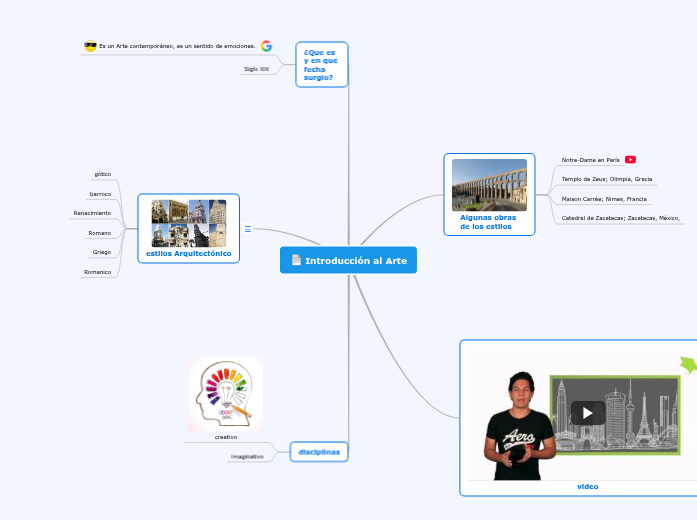Select the central Introducción al Arte node
The width and height of the screenshot is (697, 520).
(348, 261)
